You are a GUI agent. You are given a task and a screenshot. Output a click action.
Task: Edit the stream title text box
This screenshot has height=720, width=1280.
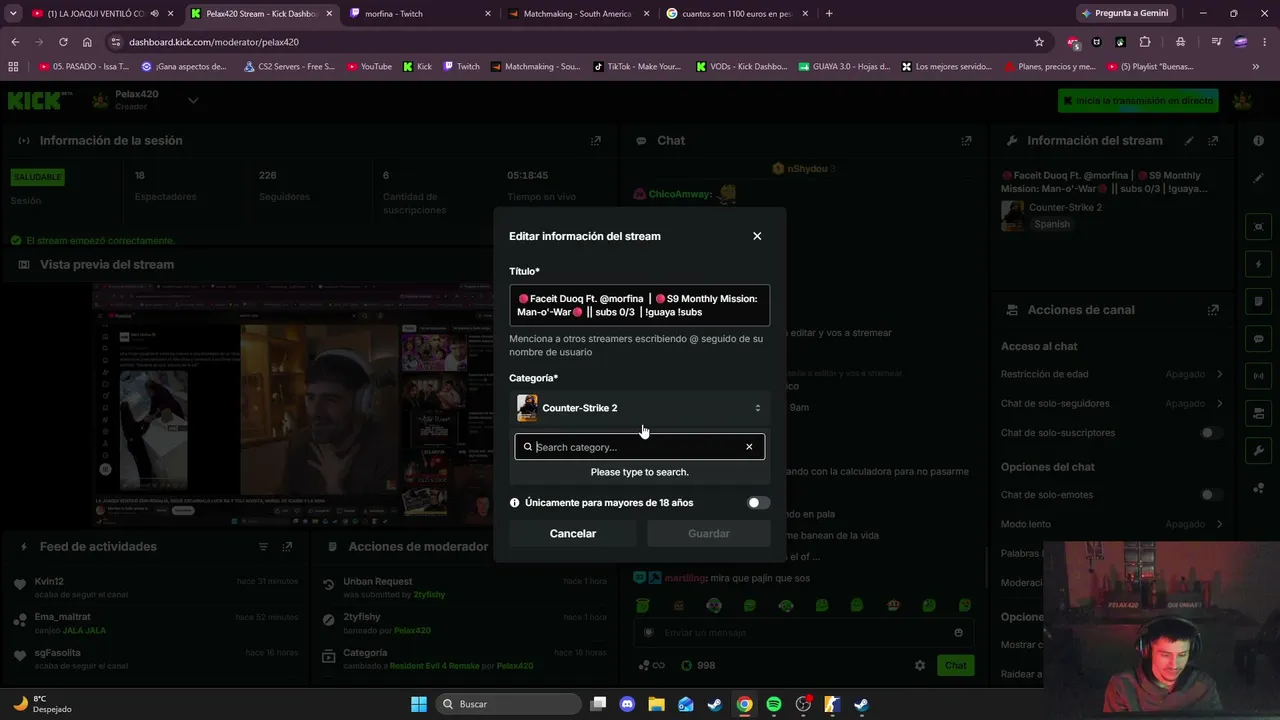click(x=640, y=305)
